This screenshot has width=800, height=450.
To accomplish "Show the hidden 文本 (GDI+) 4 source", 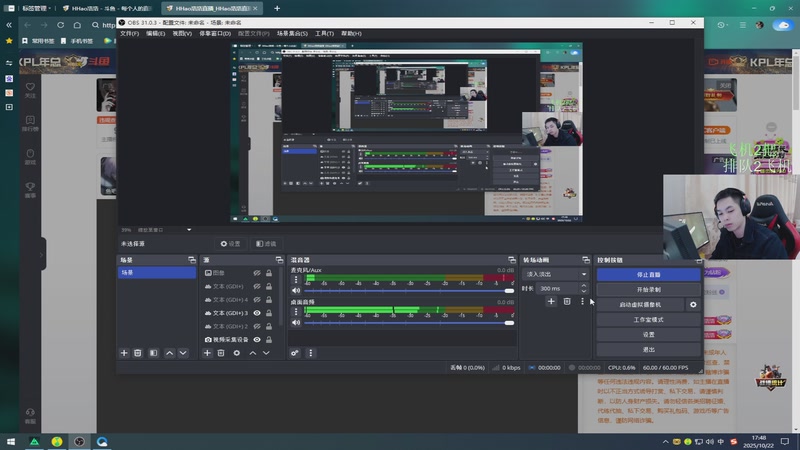I will [x=257, y=300].
